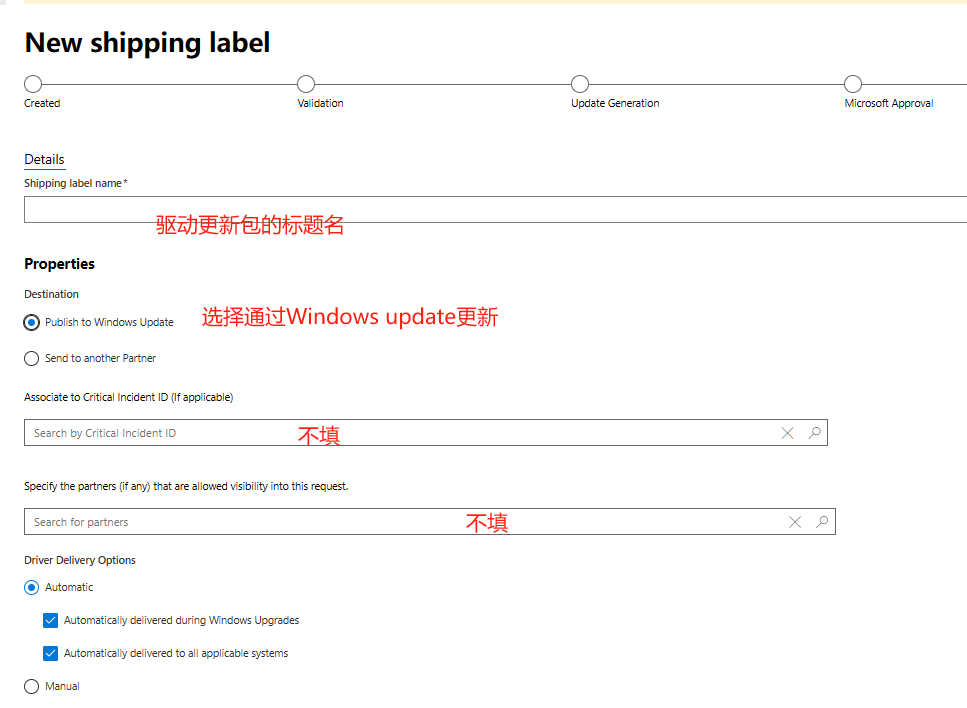
Task: Clear the partners search field
Action: pyautogui.click(x=795, y=522)
